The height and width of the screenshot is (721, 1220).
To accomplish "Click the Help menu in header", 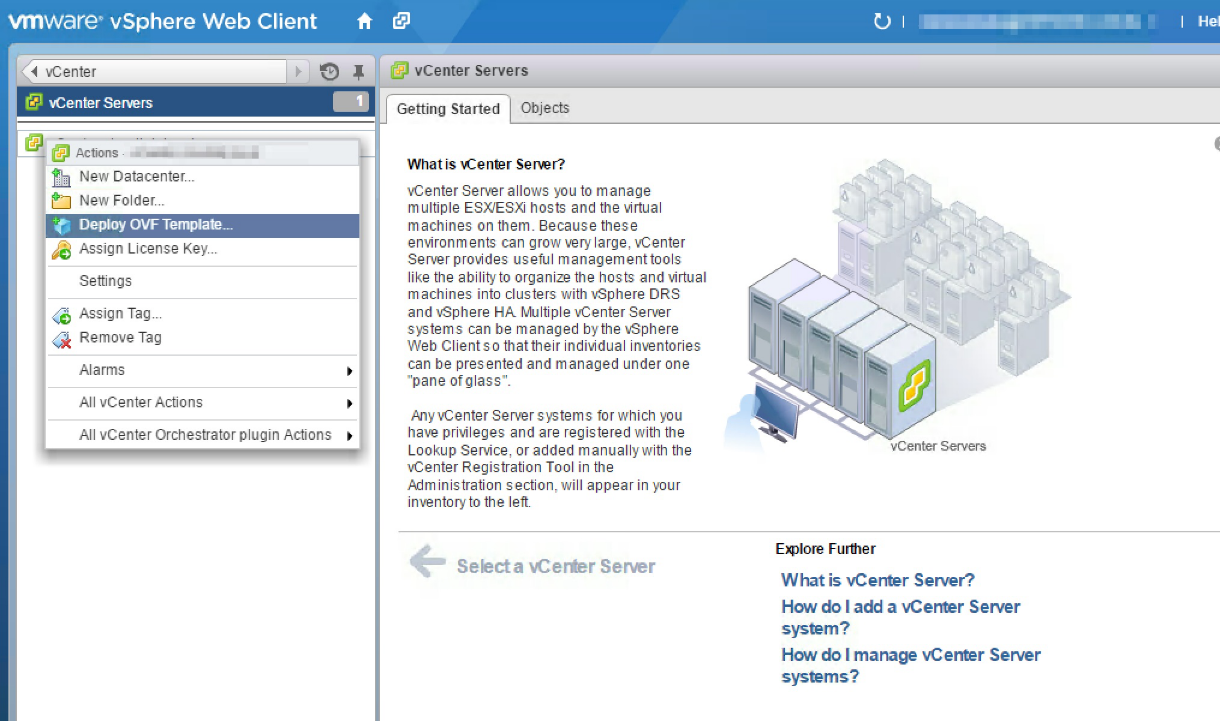I will tap(1208, 21).
